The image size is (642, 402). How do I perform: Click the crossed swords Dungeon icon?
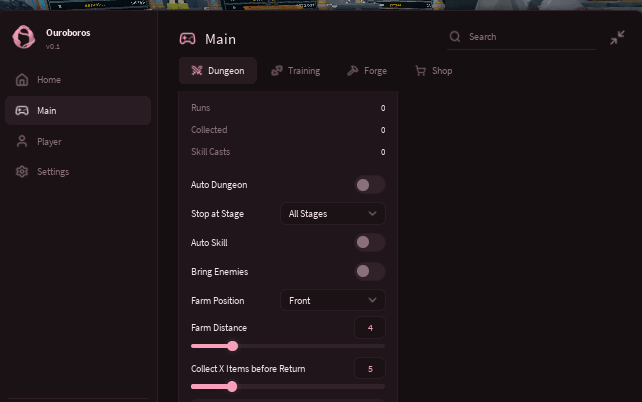tap(197, 70)
